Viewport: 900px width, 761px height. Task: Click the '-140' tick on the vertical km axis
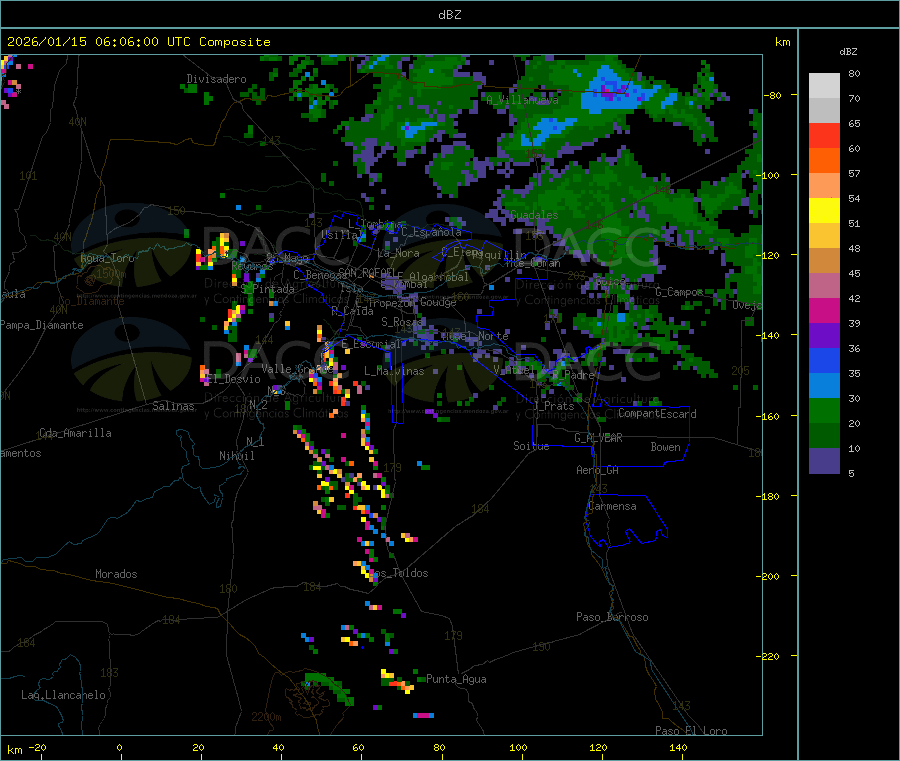point(770,335)
